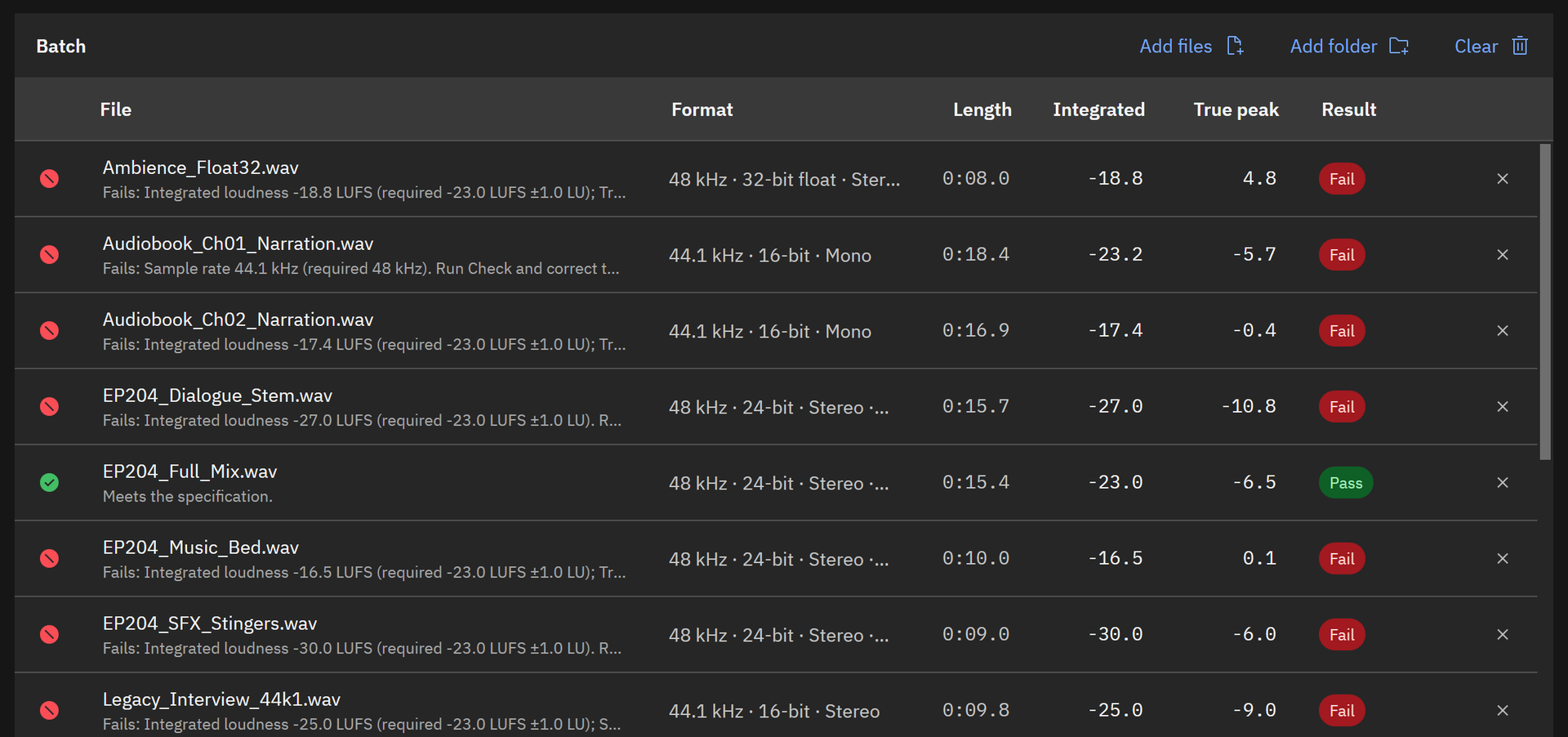Click the Format column header
The height and width of the screenshot is (737, 1568).
click(x=702, y=109)
